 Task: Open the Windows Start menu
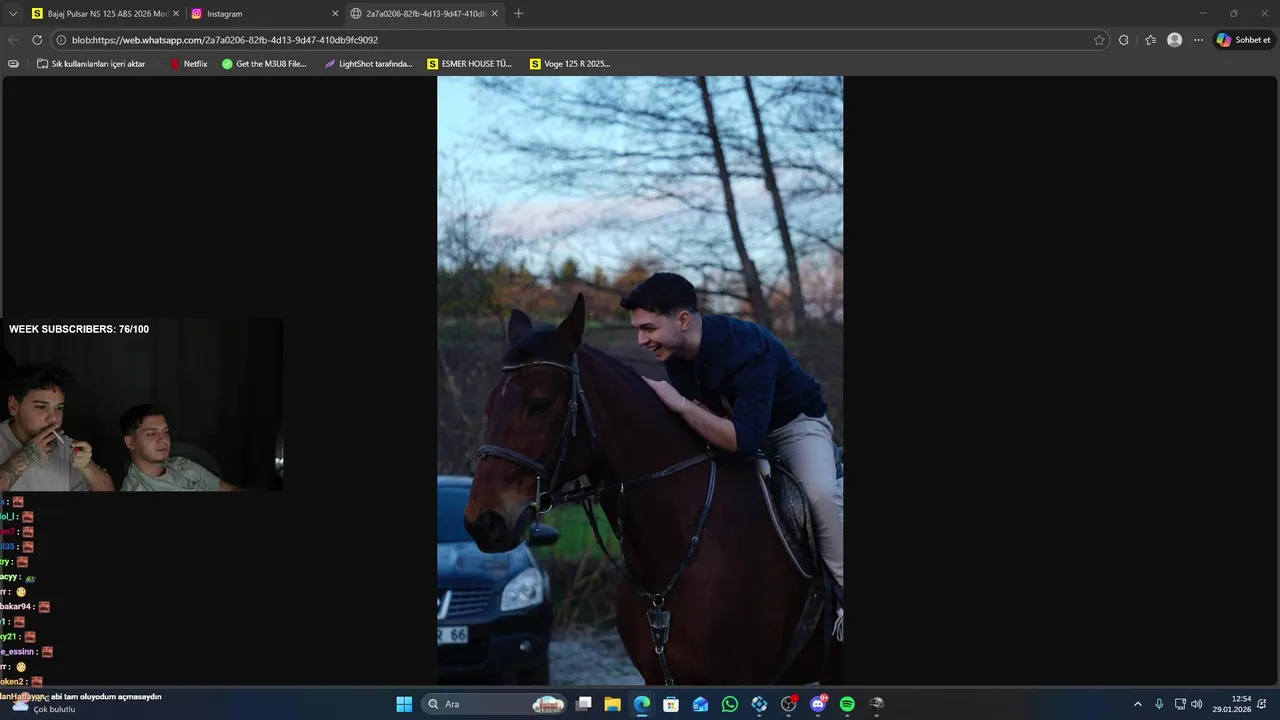pos(404,704)
